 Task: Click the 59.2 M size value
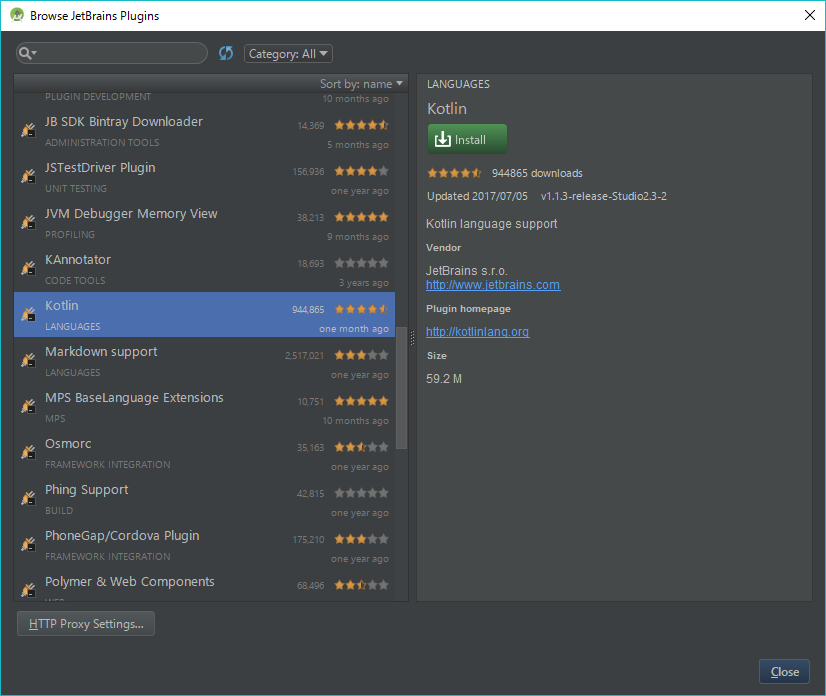[x=444, y=379]
